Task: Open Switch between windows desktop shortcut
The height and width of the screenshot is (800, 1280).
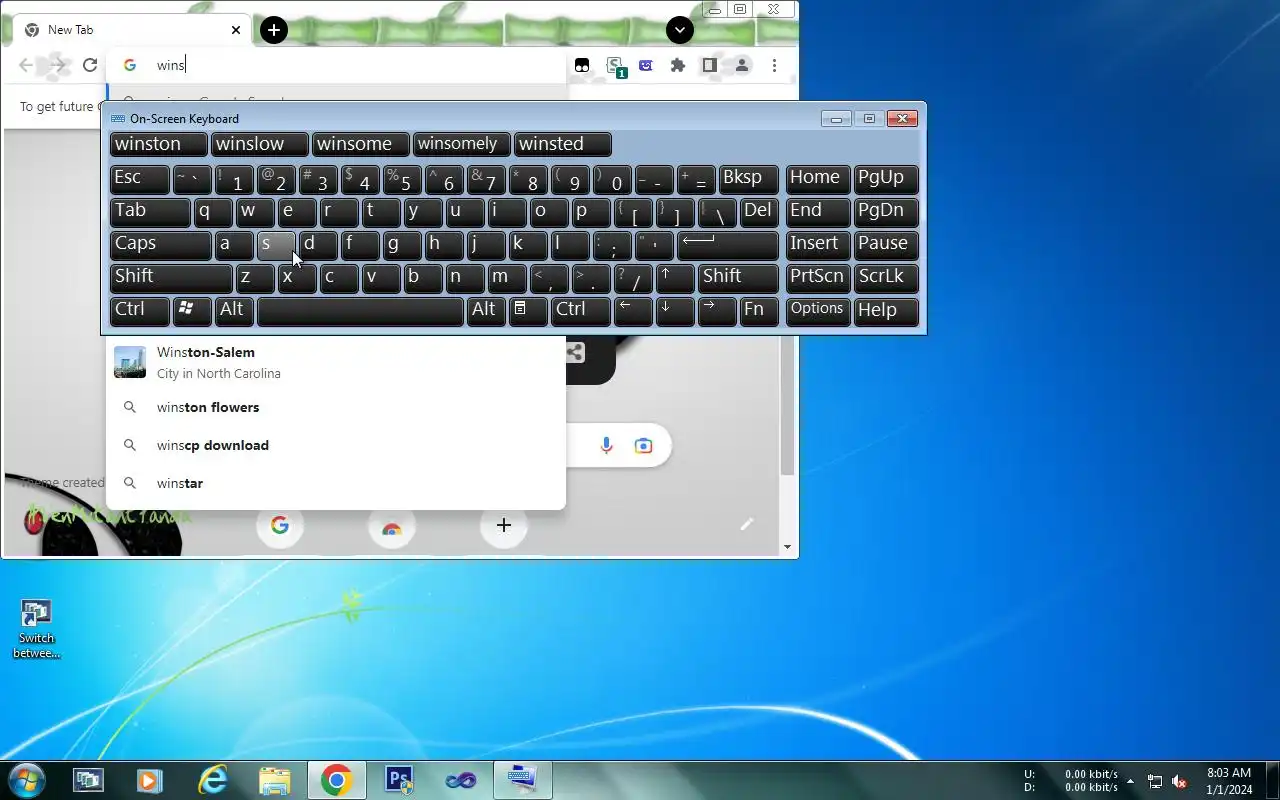Action: [36, 630]
